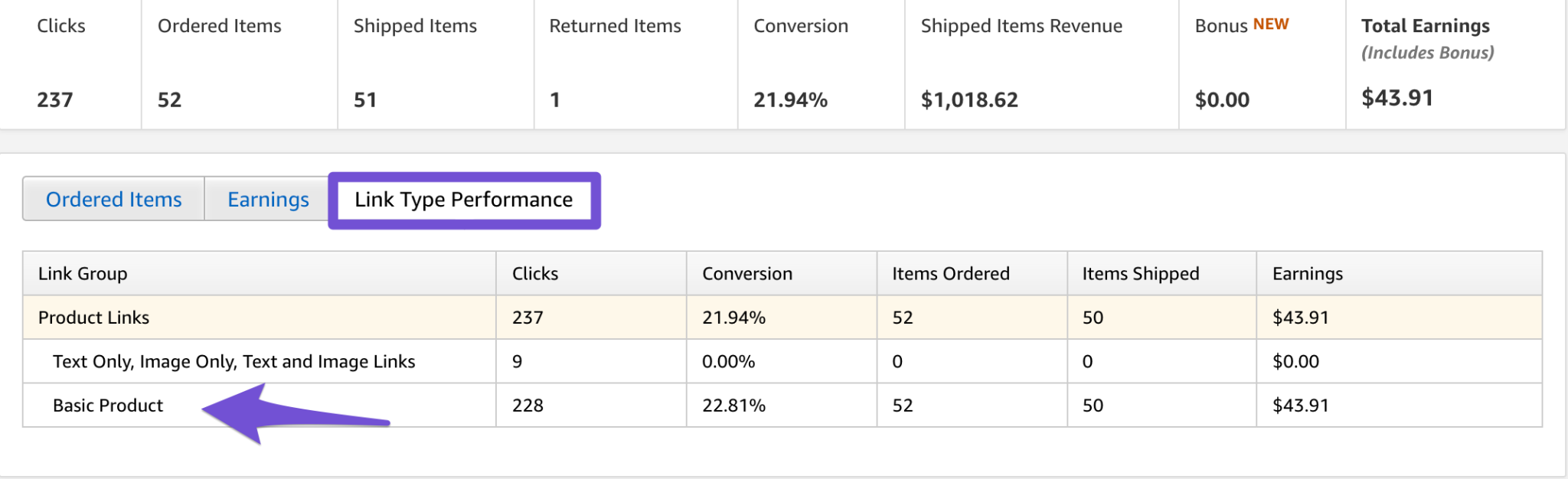
Task: Click the 9 clicks value in Text Only row
Action: 518,361
